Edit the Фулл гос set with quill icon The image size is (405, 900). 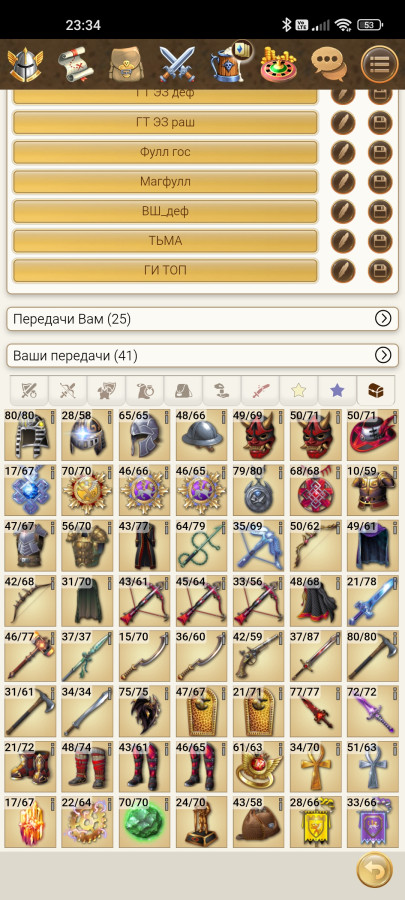click(x=343, y=152)
